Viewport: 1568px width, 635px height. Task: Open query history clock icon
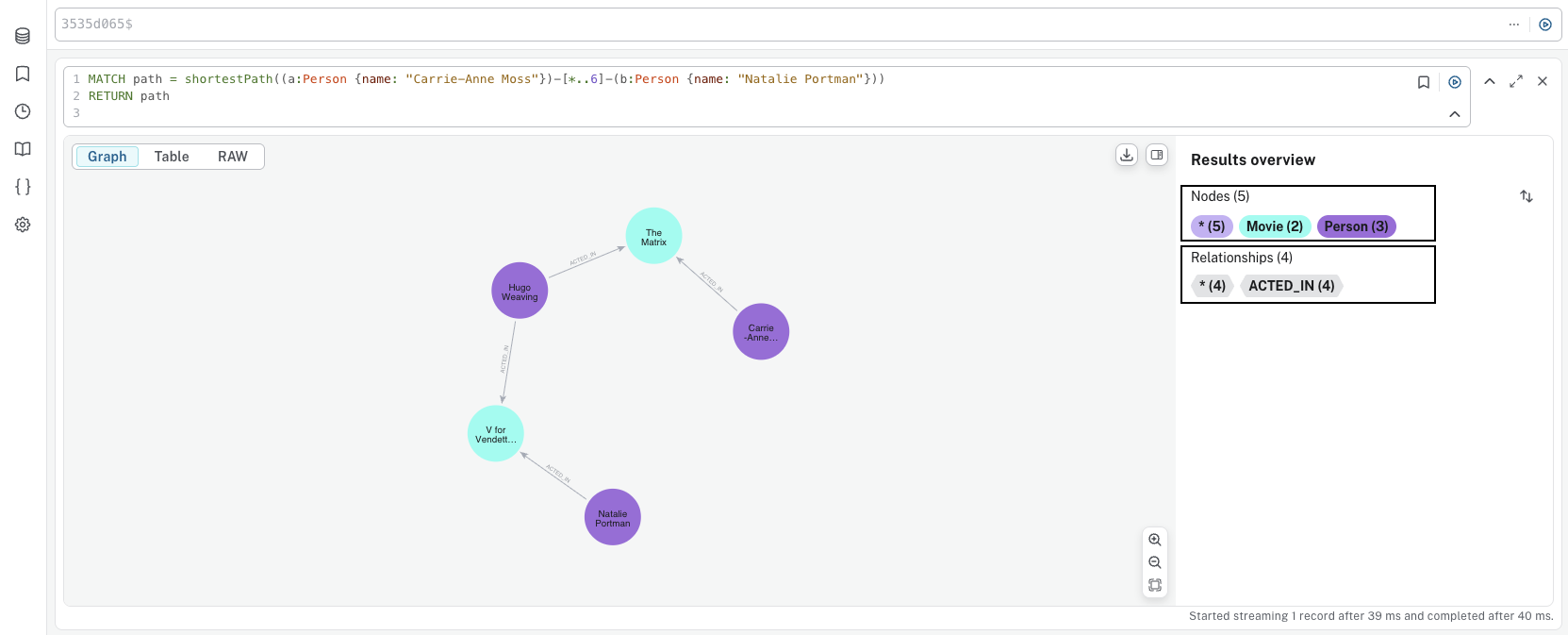(x=23, y=111)
